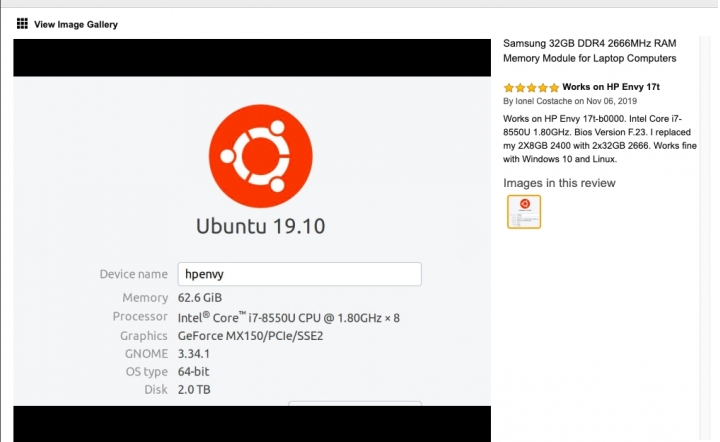Open the View Image Gallery link
The image size is (720, 442).
[x=76, y=24]
